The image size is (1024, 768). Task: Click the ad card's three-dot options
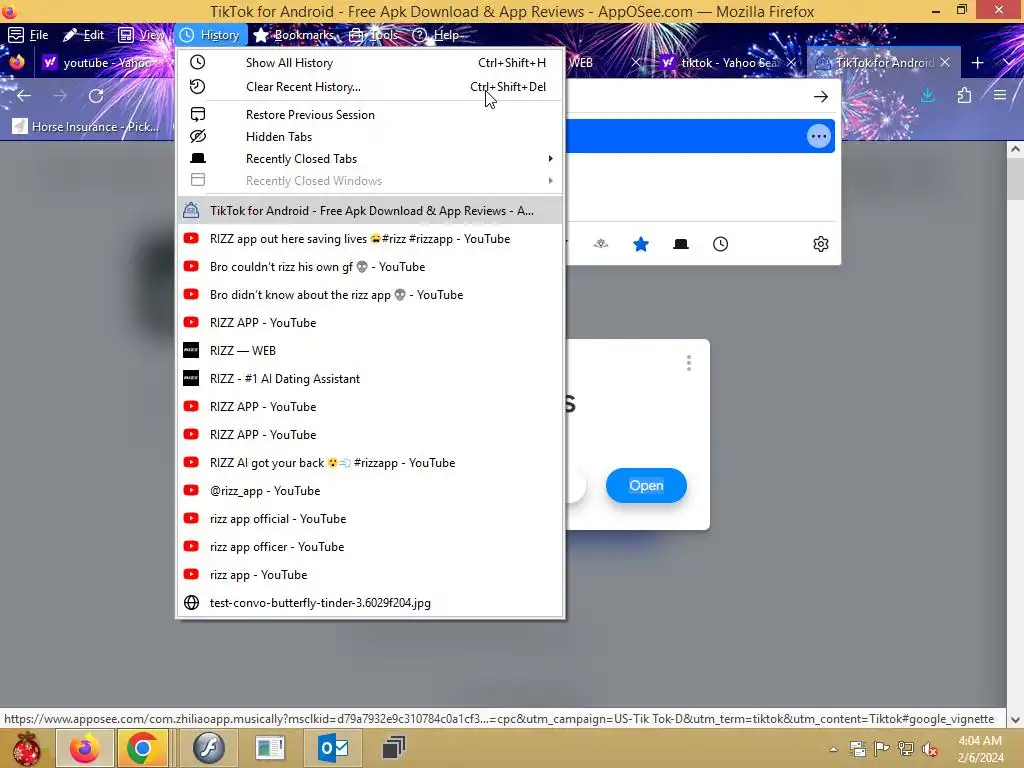[688, 363]
